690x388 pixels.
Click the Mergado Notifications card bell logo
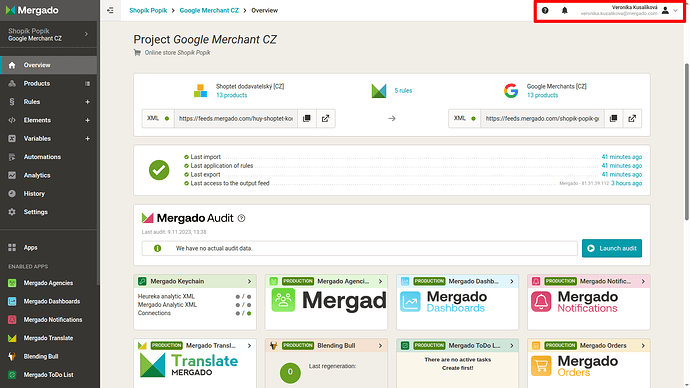click(x=541, y=302)
